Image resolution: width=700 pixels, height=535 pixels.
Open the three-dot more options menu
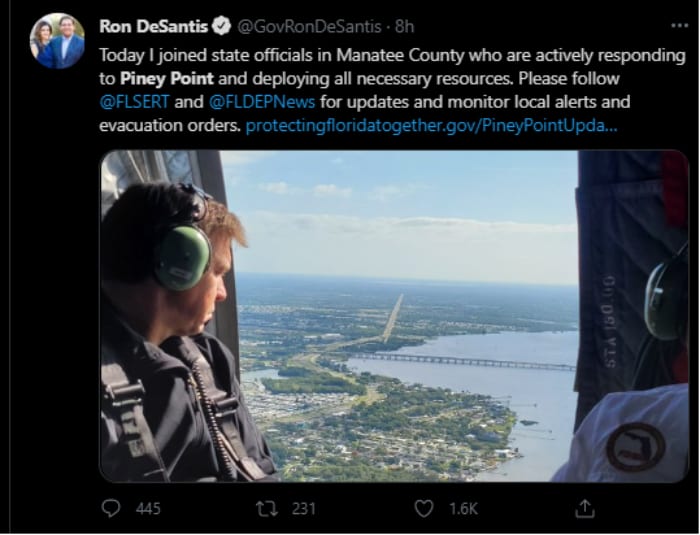679,26
